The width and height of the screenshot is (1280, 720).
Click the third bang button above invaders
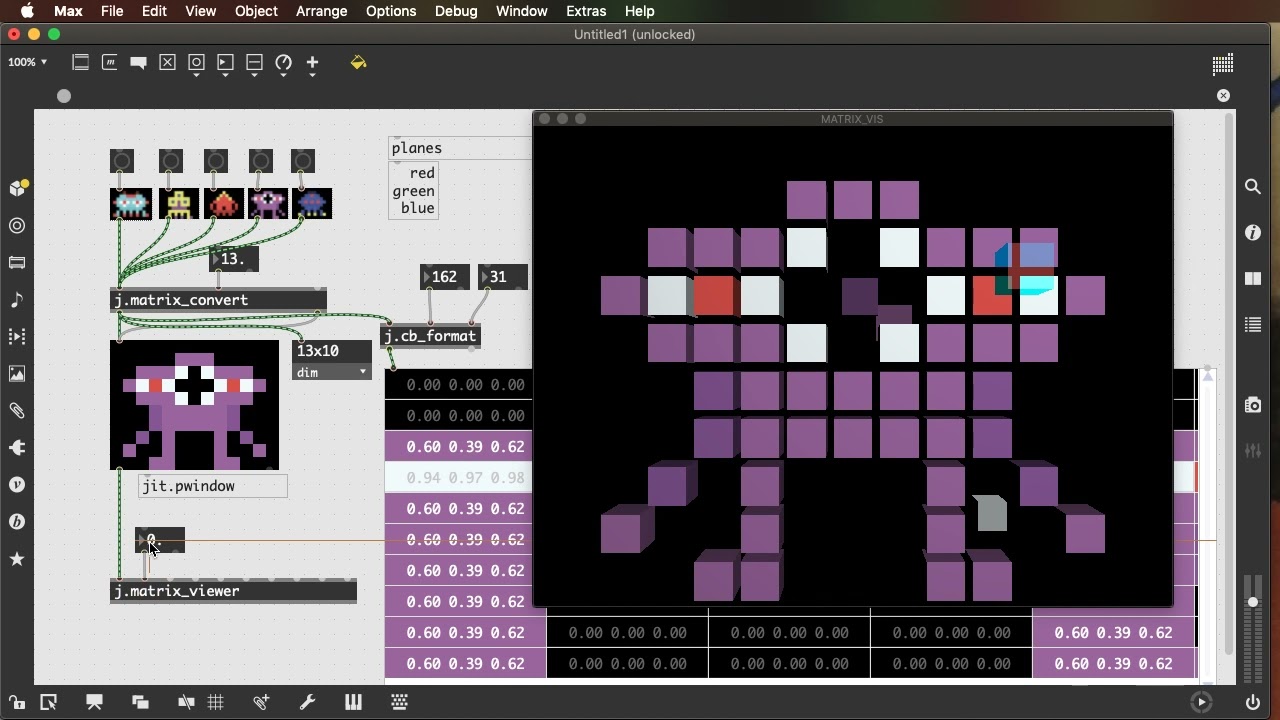pyautogui.click(x=216, y=161)
